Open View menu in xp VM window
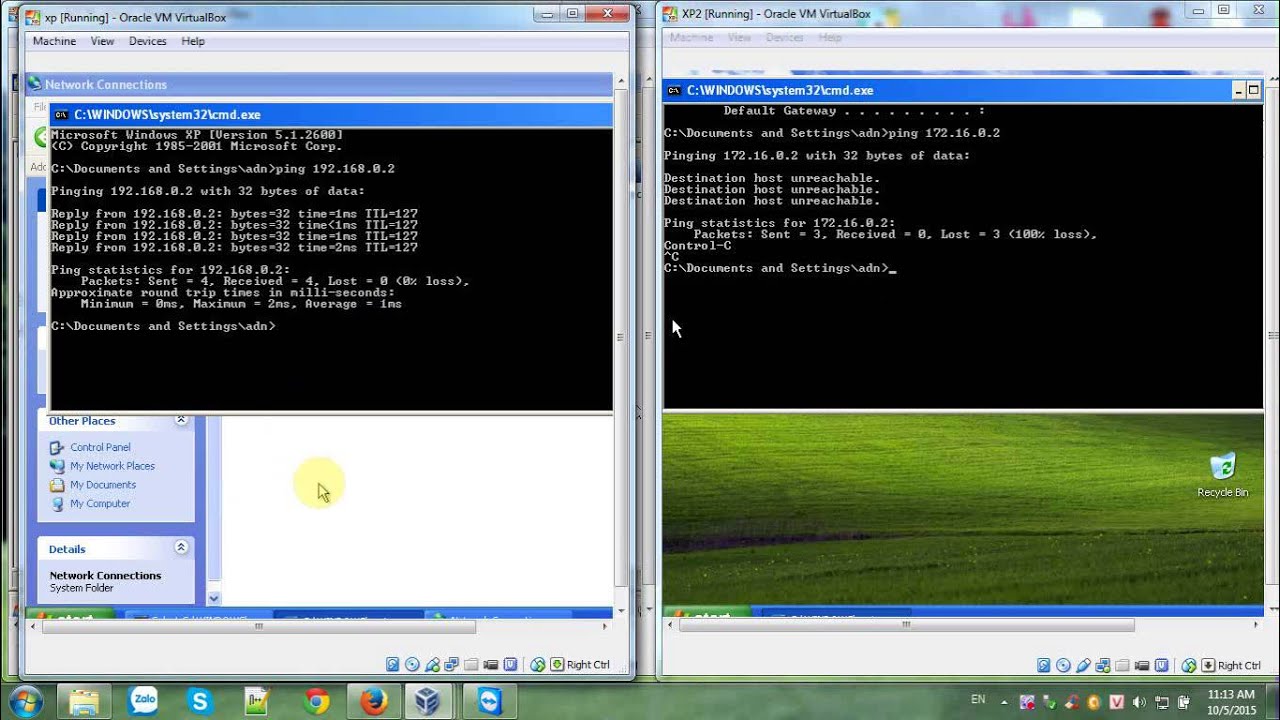 coord(102,41)
